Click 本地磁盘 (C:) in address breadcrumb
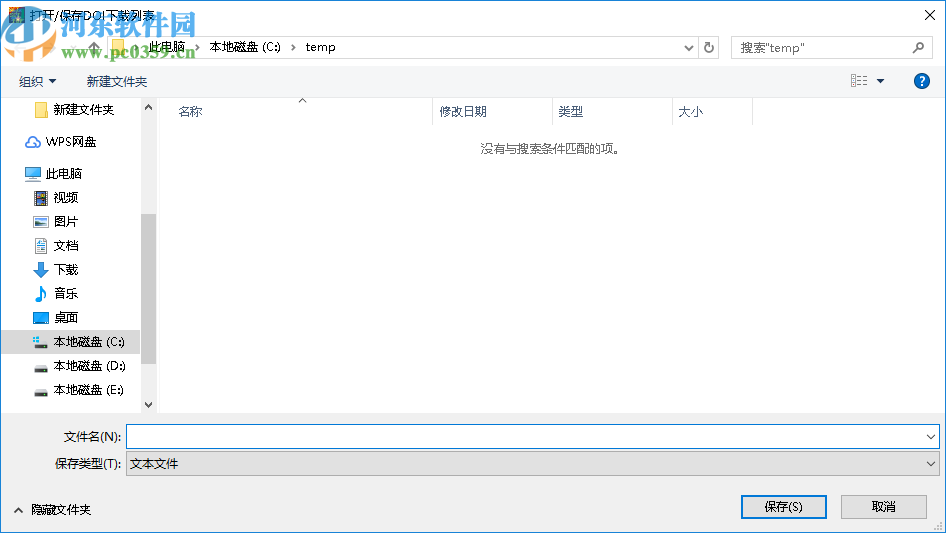Screen dimensions: 946x533 point(245,47)
